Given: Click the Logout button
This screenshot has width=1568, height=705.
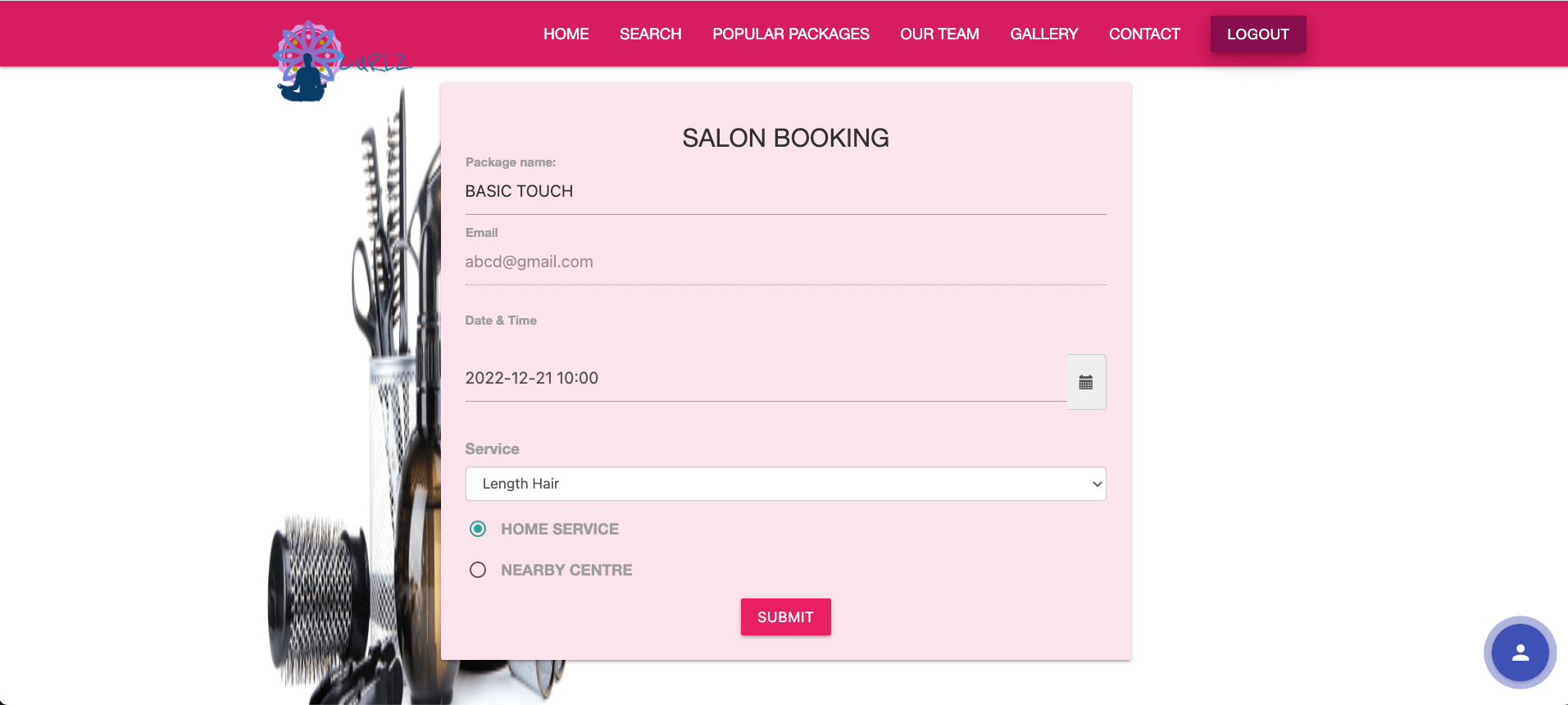Looking at the screenshot, I should (x=1258, y=34).
